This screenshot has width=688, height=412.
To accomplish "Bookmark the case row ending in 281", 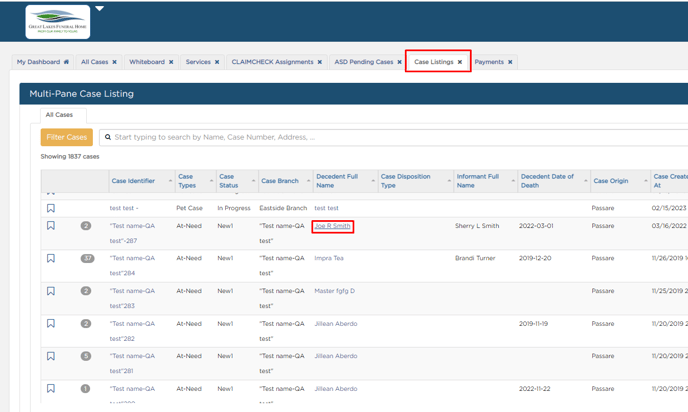I will click(x=51, y=356).
